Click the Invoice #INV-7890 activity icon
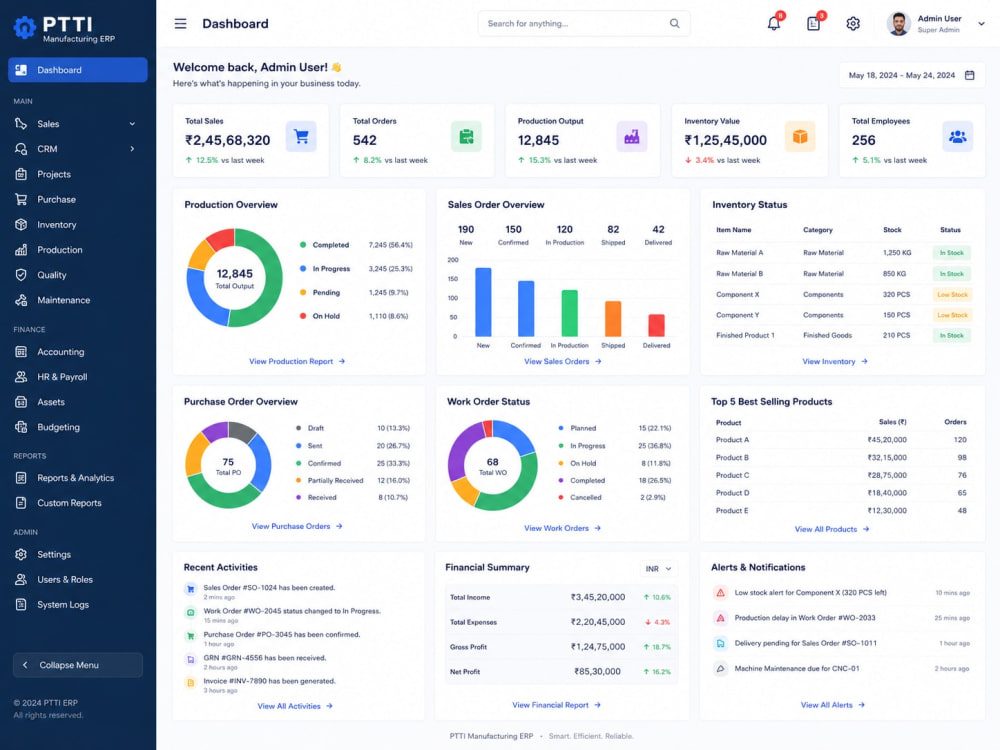Image resolution: width=1000 pixels, height=750 pixels. click(x=190, y=682)
